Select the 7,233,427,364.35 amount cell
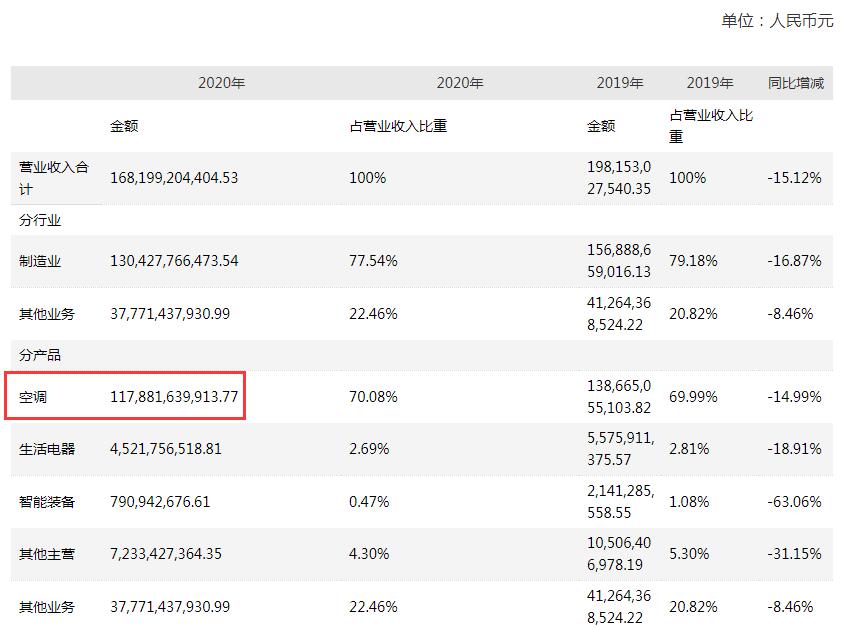 (166, 554)
